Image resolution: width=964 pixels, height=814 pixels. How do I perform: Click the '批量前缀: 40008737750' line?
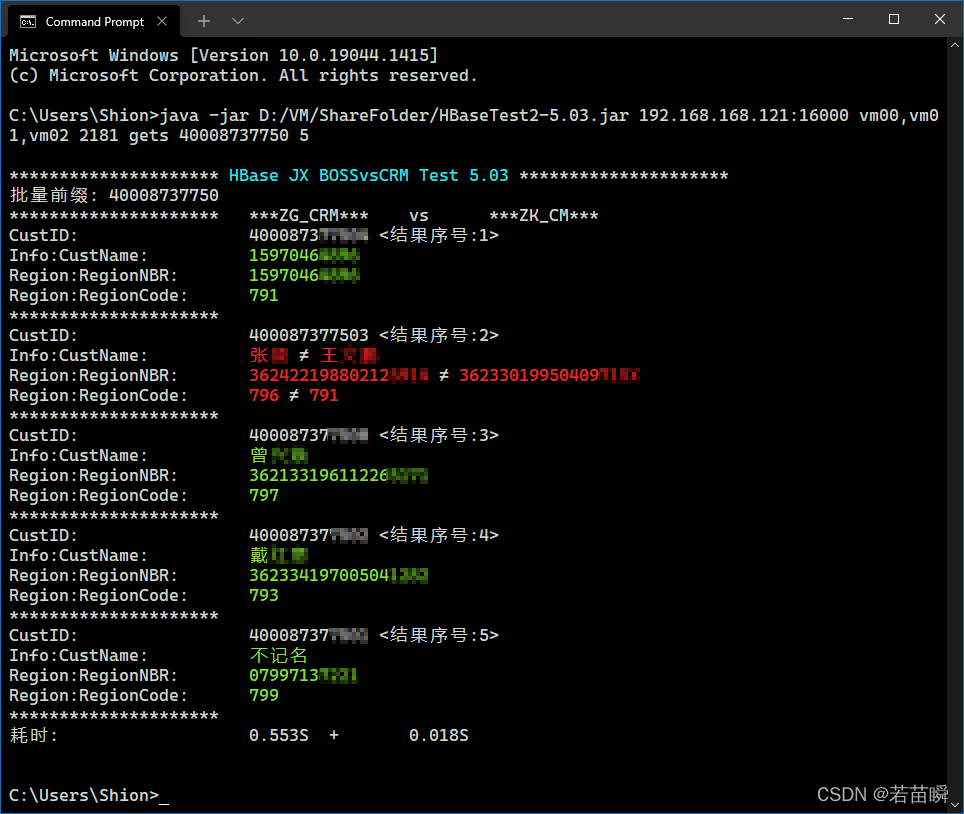(x=114, y=196)
